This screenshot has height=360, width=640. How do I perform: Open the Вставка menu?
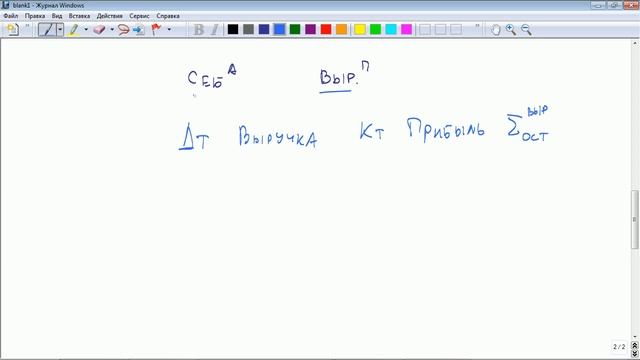[79, 16]
